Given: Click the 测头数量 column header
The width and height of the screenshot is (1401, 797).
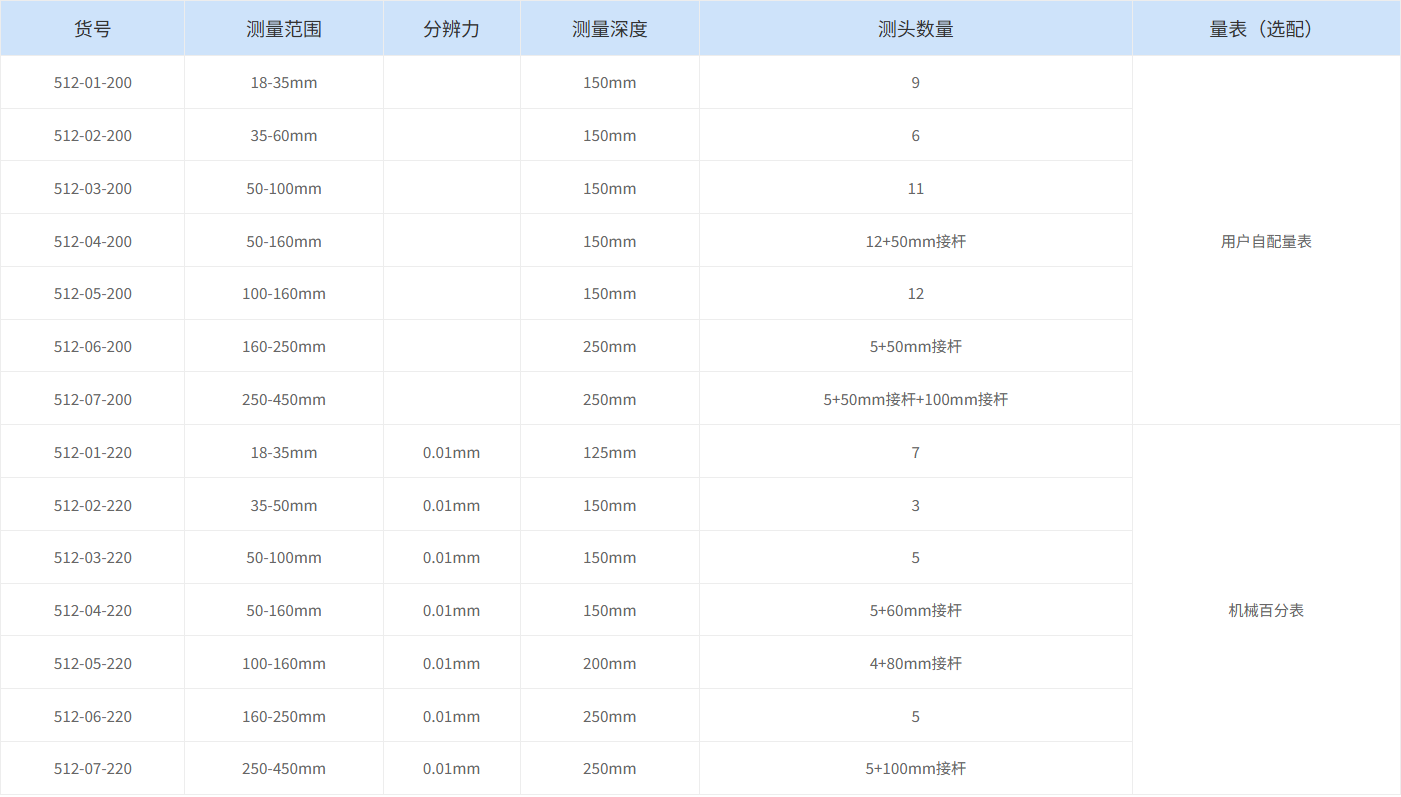Looking at the screenshot, I should [915, 28].
